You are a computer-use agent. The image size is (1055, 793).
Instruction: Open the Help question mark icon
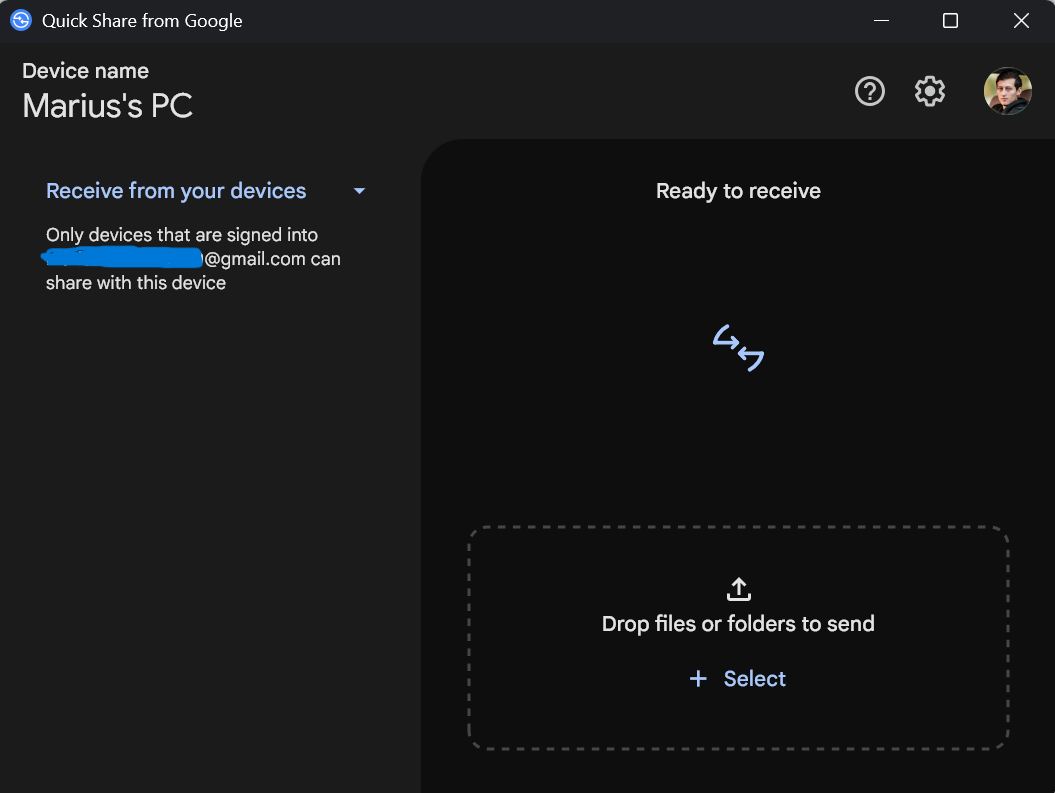pyautogui.click(x=869, y=91)
